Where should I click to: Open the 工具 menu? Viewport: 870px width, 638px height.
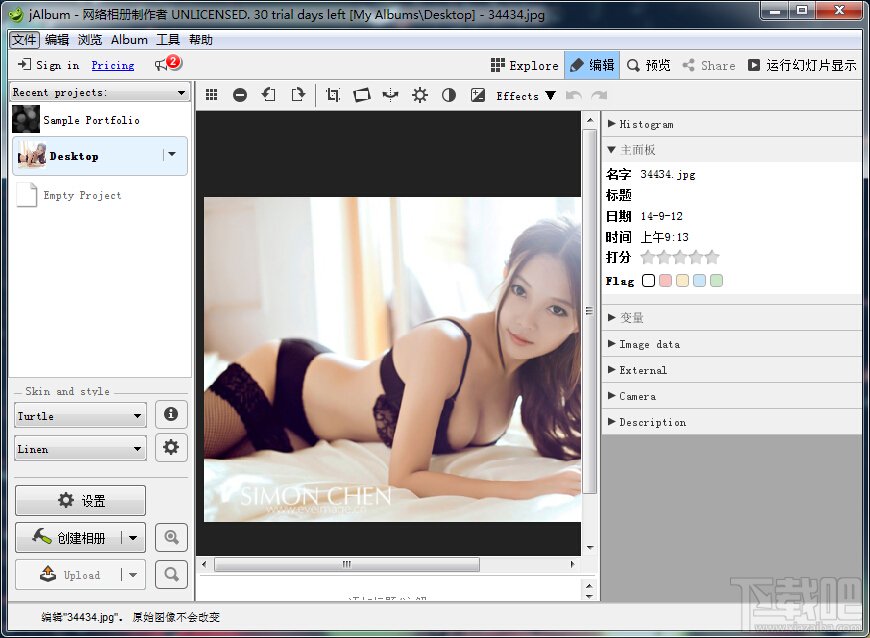click(171, 40)
